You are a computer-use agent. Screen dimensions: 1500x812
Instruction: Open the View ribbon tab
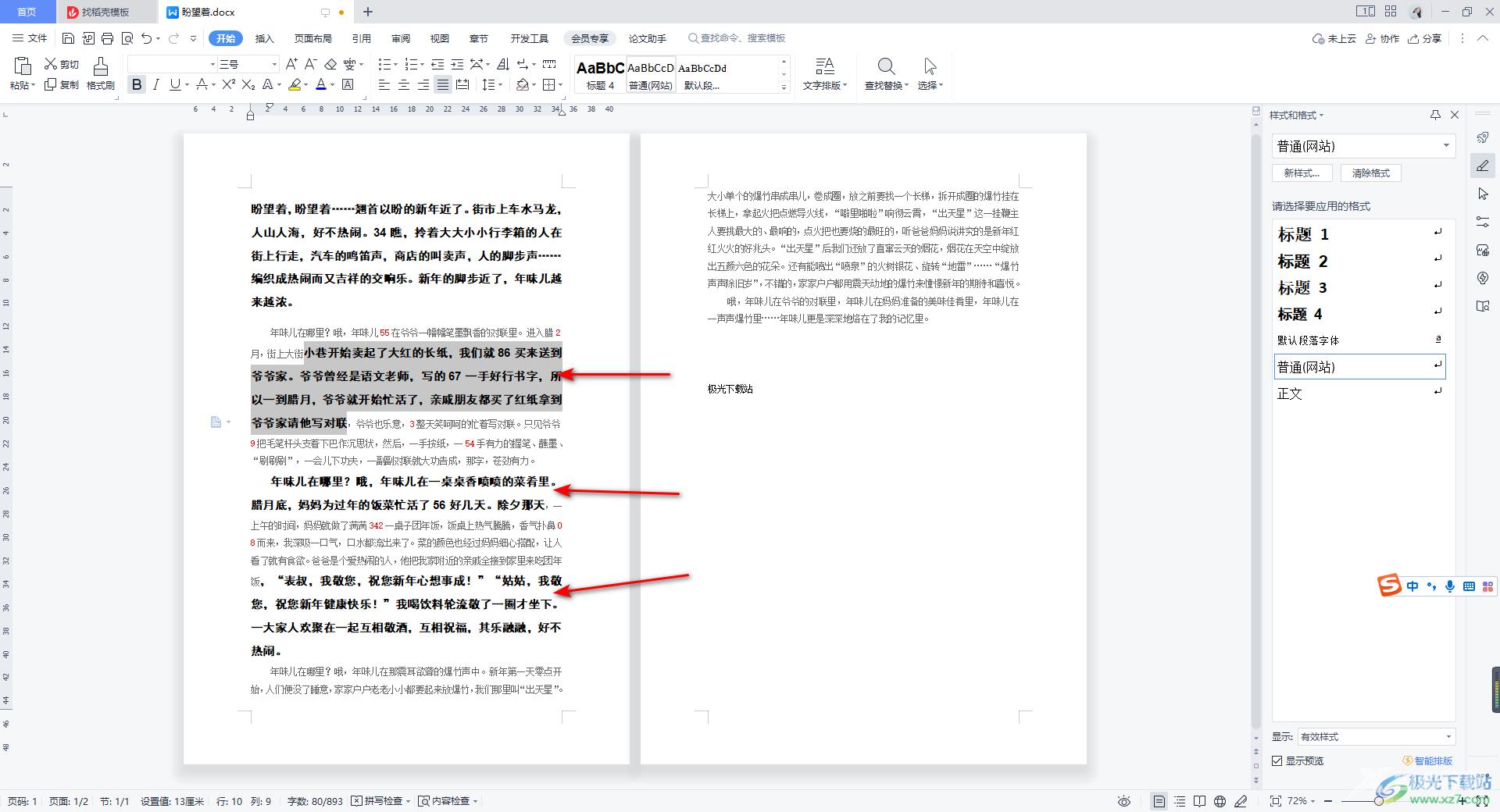(440, 38)
